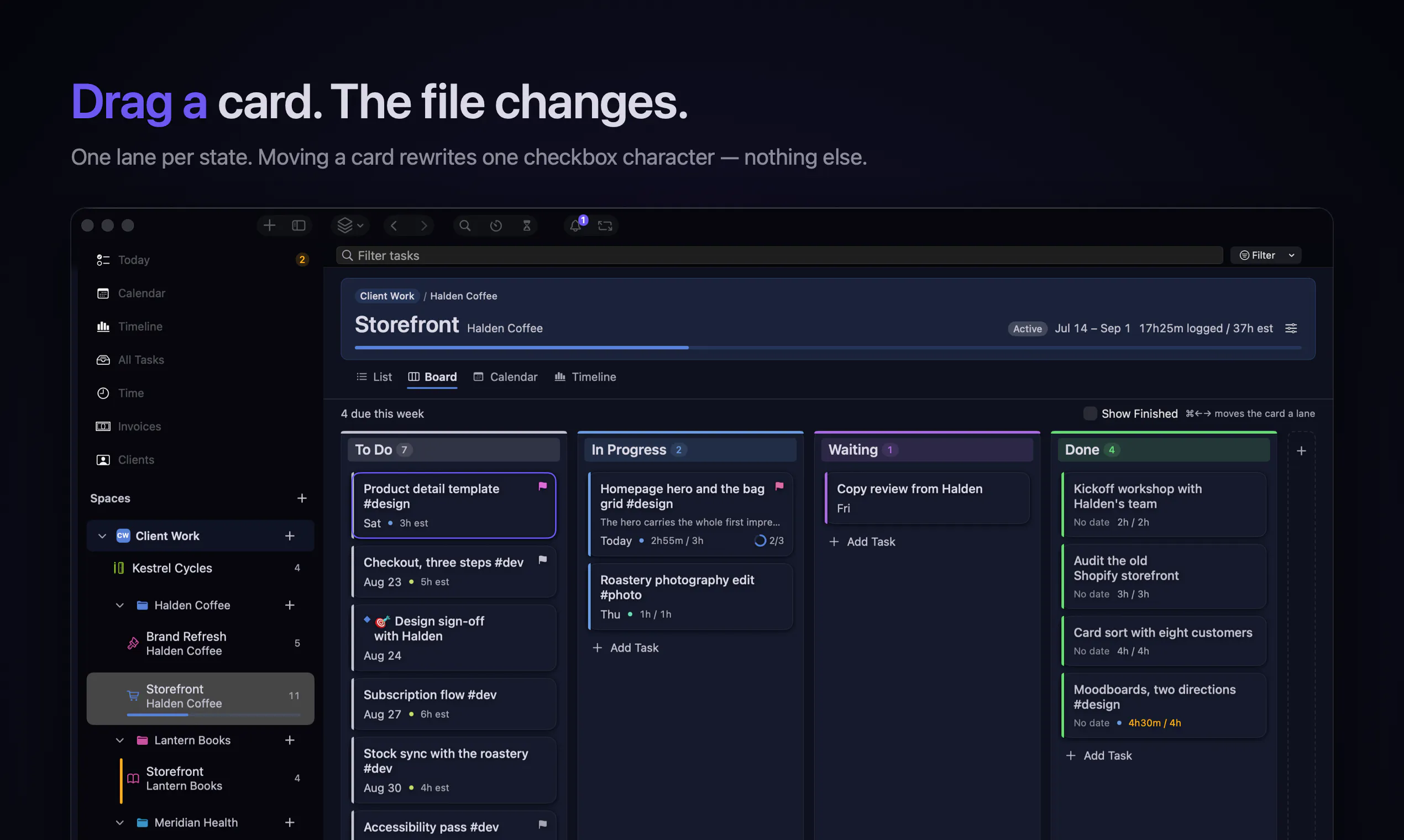Click the Storefront project progress bar

827,347
